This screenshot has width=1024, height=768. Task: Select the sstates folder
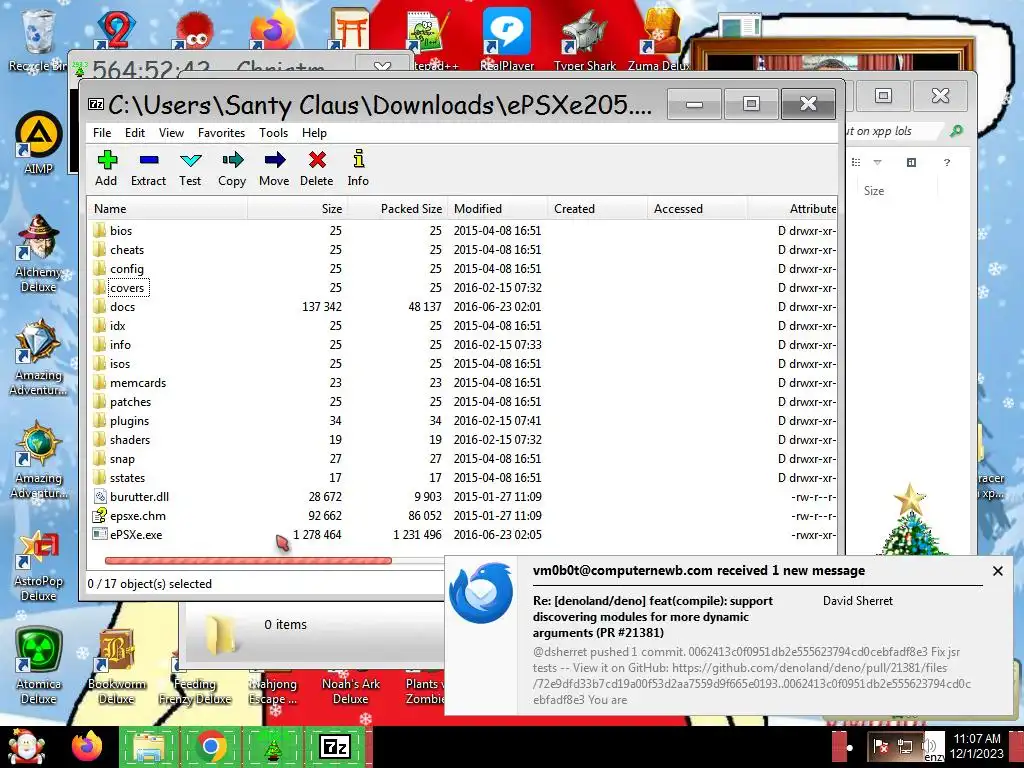point(127,477)
